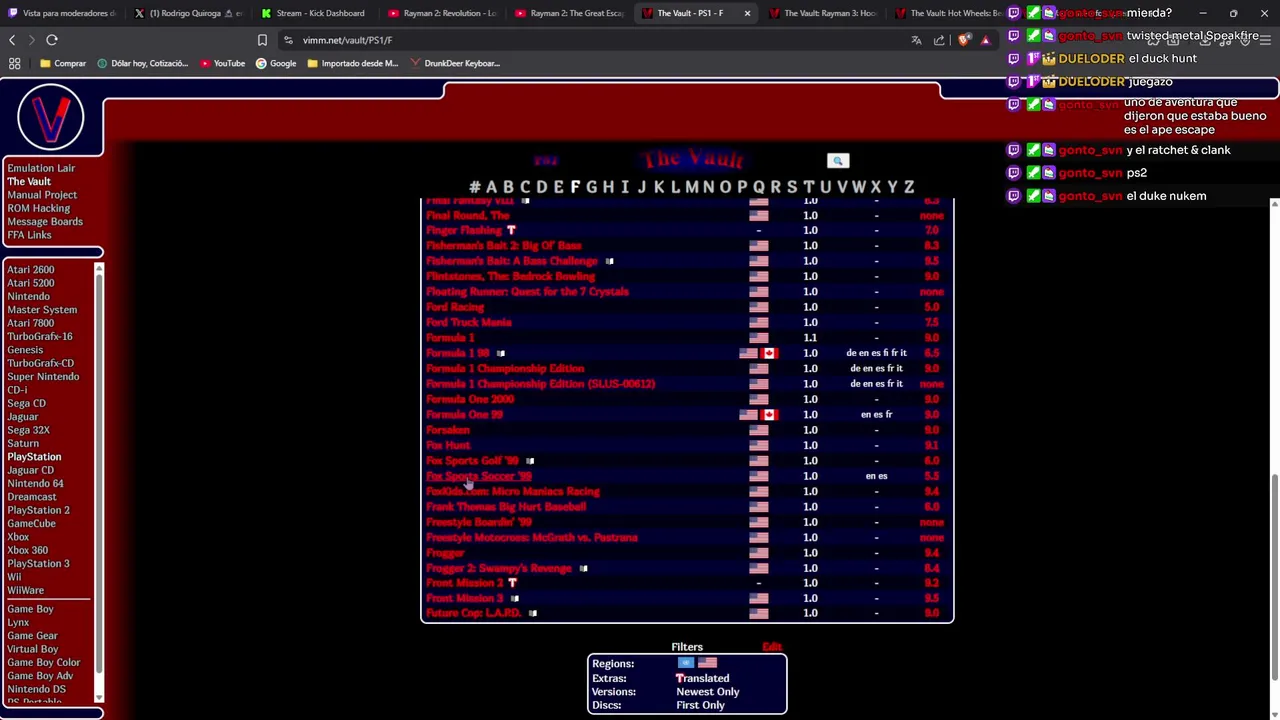Viewport: 1280px width, 720px height.
Task: Close The Vault - PS1 - F tab
Action: click(747, 13)
